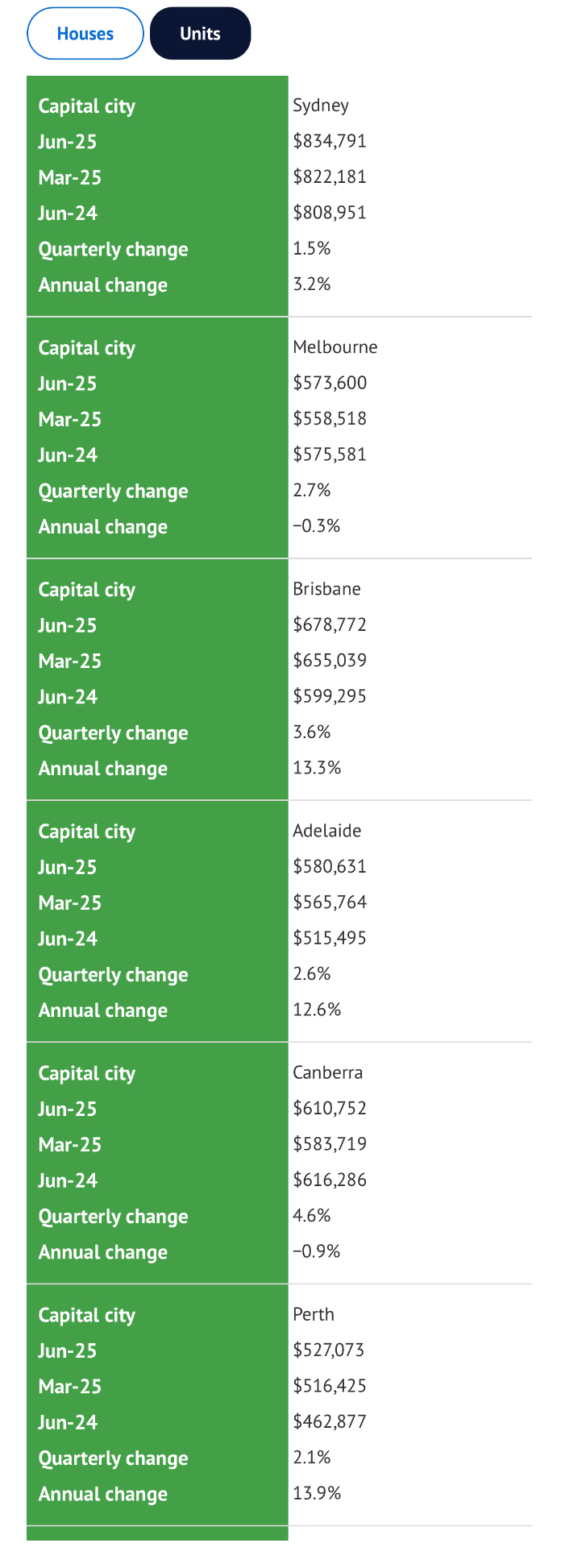Switch to the Houses tab
The height and width of the screenshot is (1568, 561).
(x=85, y=34)
